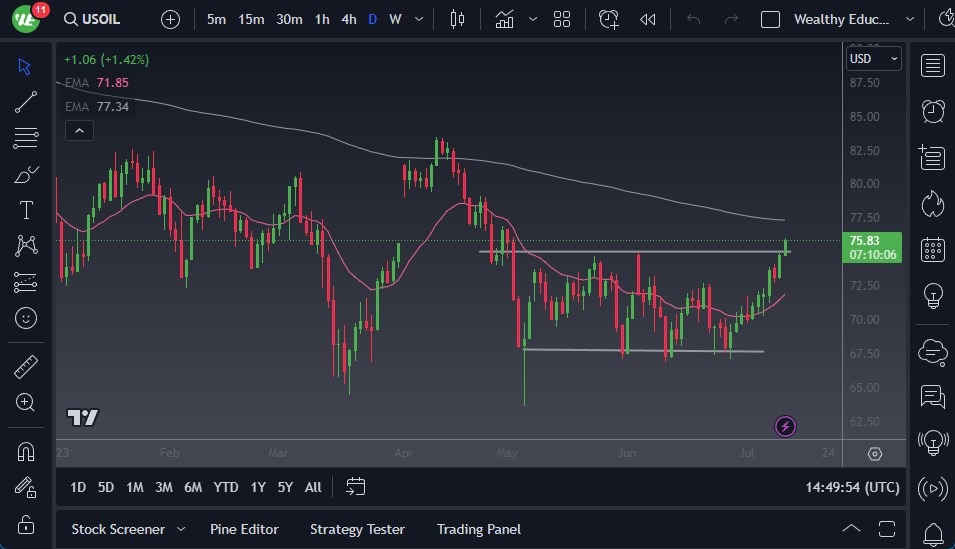Toggle Magnet mode in left toolbar
The width and height of the screenshot is (955, 549).
point(26,451)
